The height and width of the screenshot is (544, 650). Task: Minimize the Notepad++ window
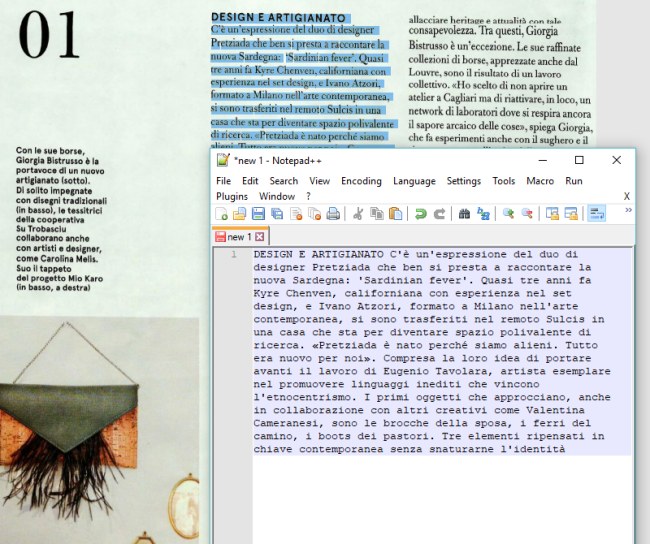[543, 160]
